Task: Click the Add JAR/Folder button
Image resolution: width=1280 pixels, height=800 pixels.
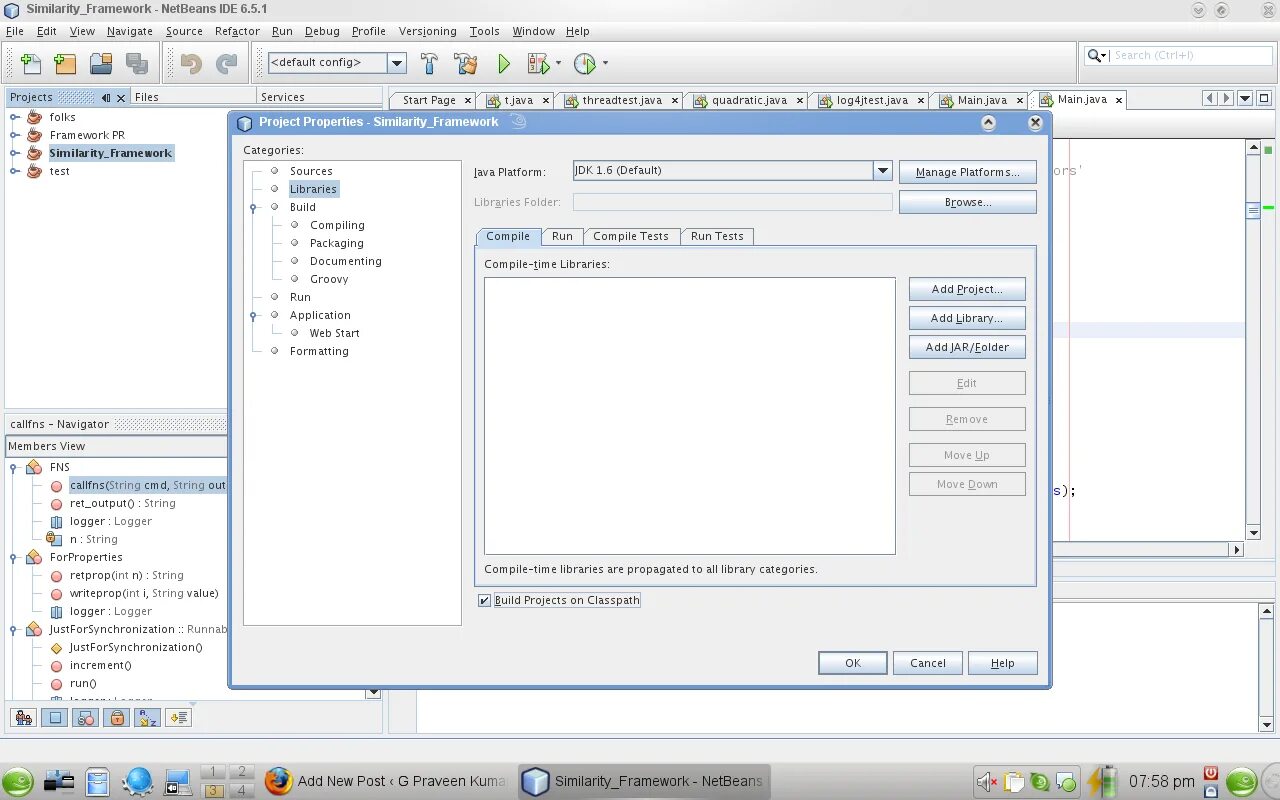Action: click(x=967, y=347)
